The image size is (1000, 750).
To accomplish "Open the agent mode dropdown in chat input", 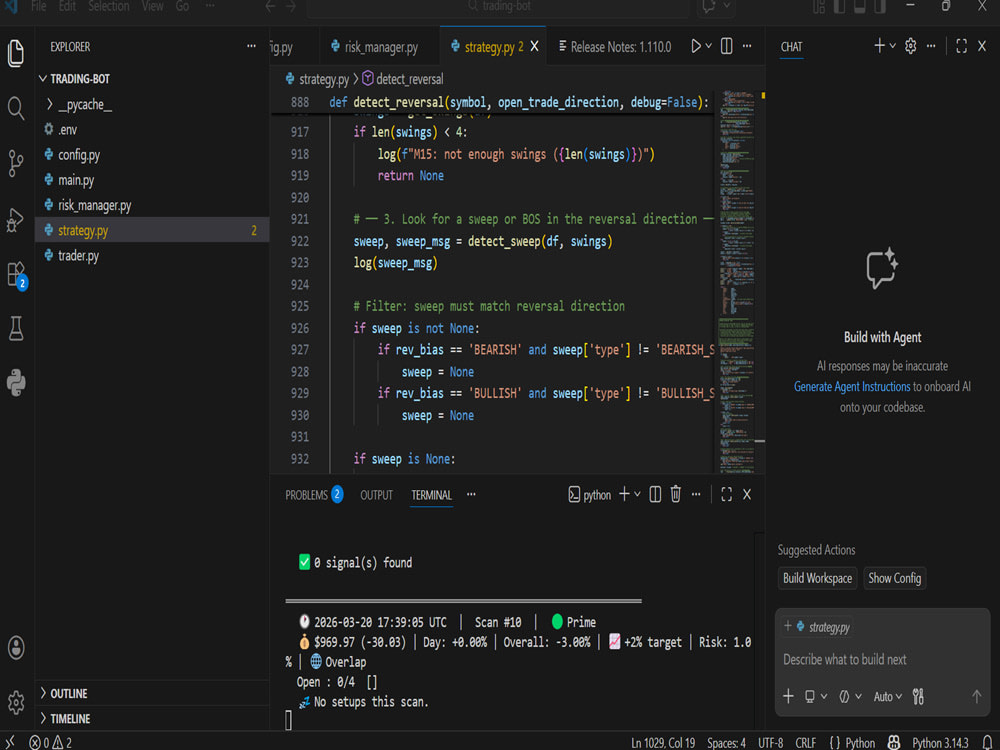I will pos(851,696).
